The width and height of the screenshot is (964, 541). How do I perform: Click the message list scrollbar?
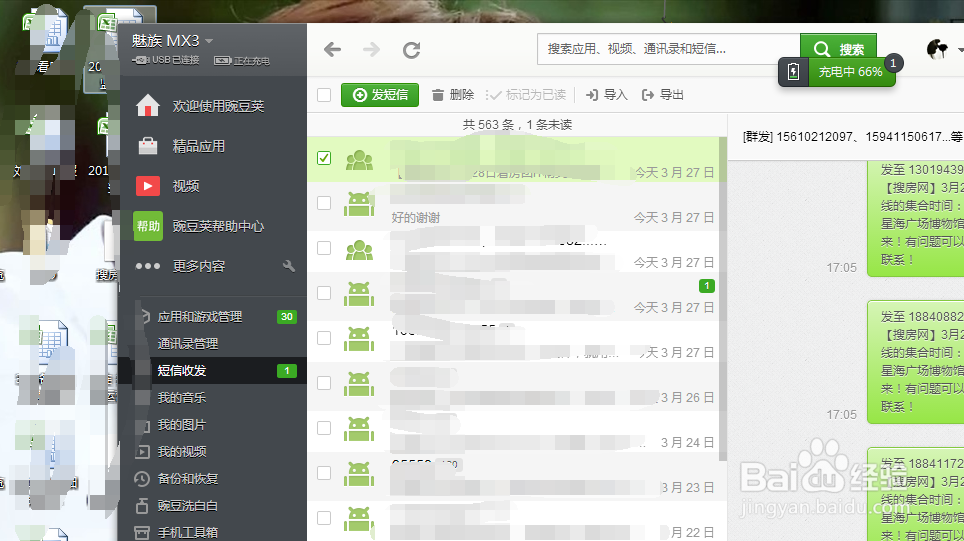click(723, 298)
